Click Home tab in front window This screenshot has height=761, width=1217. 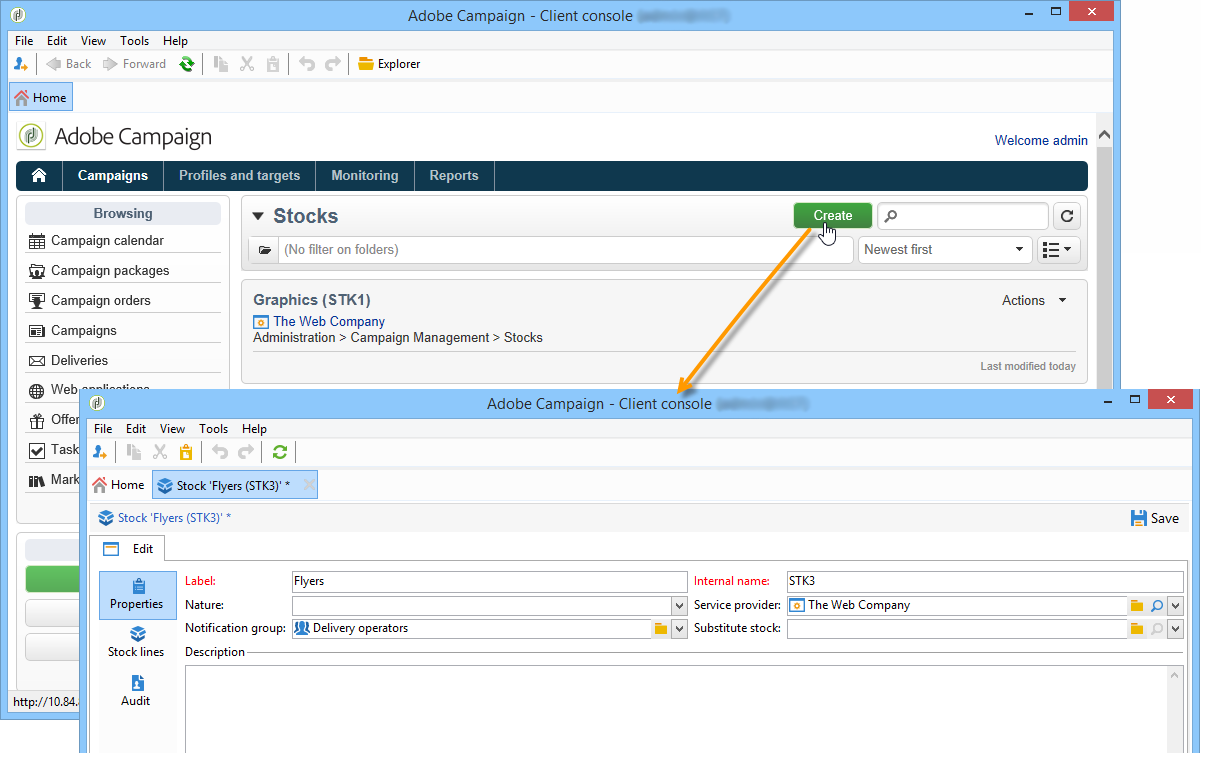[x=118, y=485]
